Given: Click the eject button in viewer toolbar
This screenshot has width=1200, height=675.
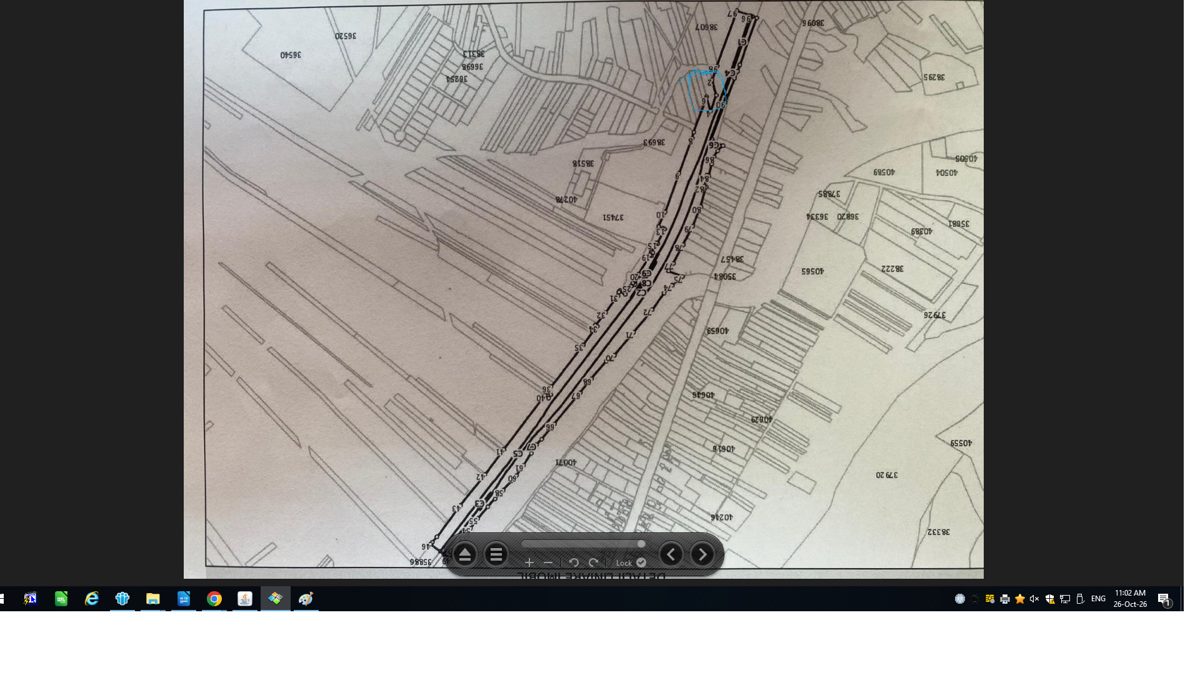Looking at the screenshot, I should [464, 555].
